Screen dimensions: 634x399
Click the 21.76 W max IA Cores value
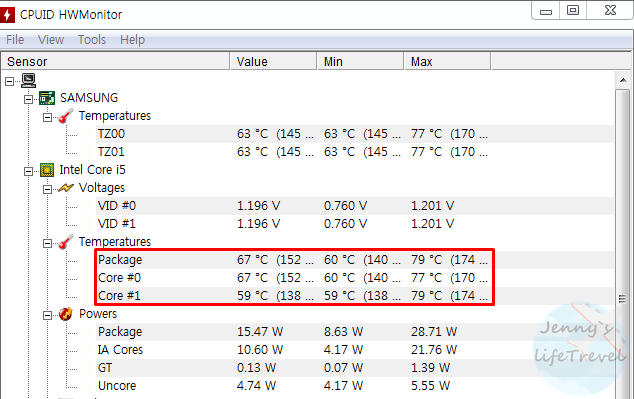434,350
